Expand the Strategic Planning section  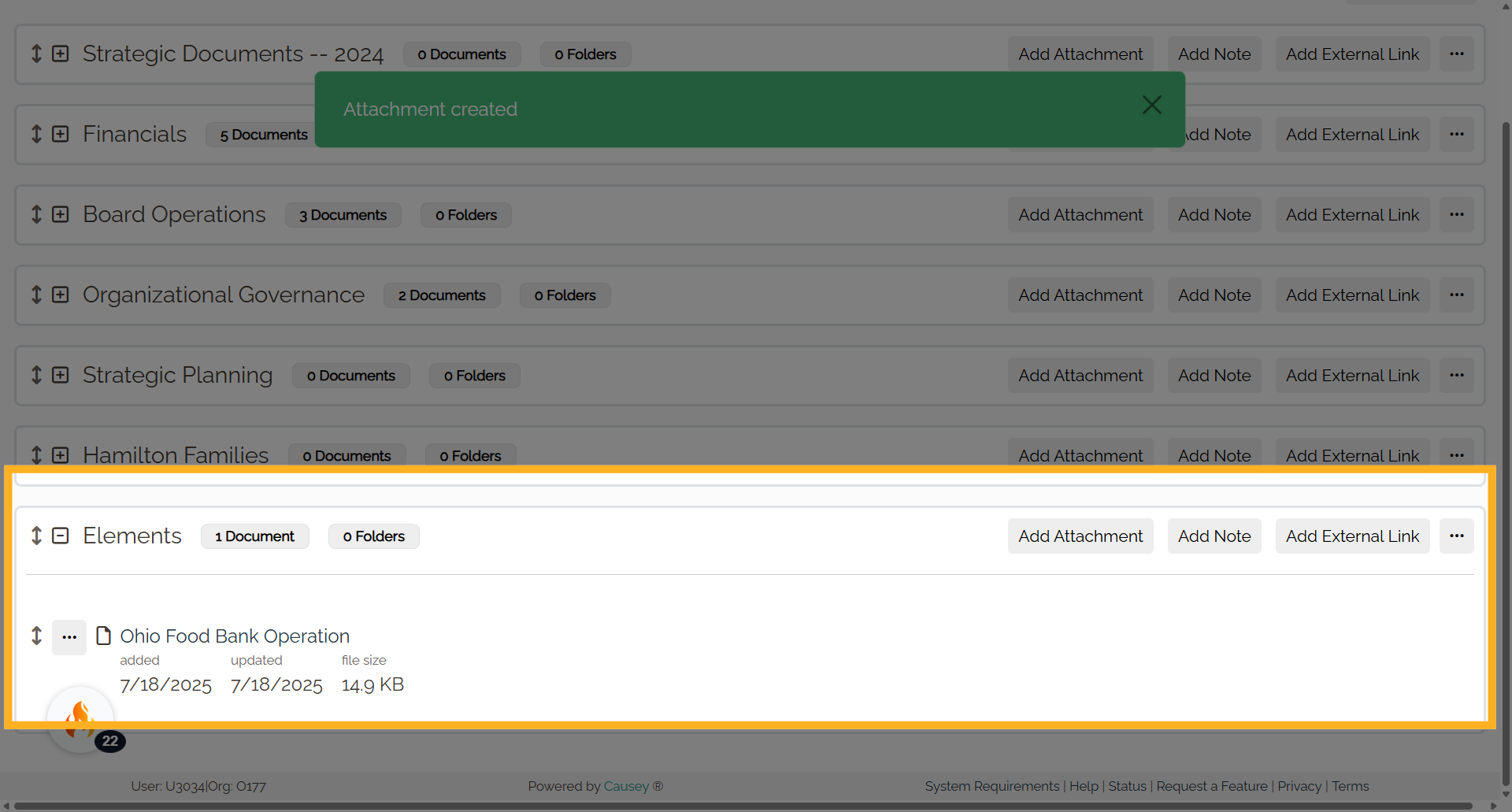pyautogui.click(x=61, y=375)
